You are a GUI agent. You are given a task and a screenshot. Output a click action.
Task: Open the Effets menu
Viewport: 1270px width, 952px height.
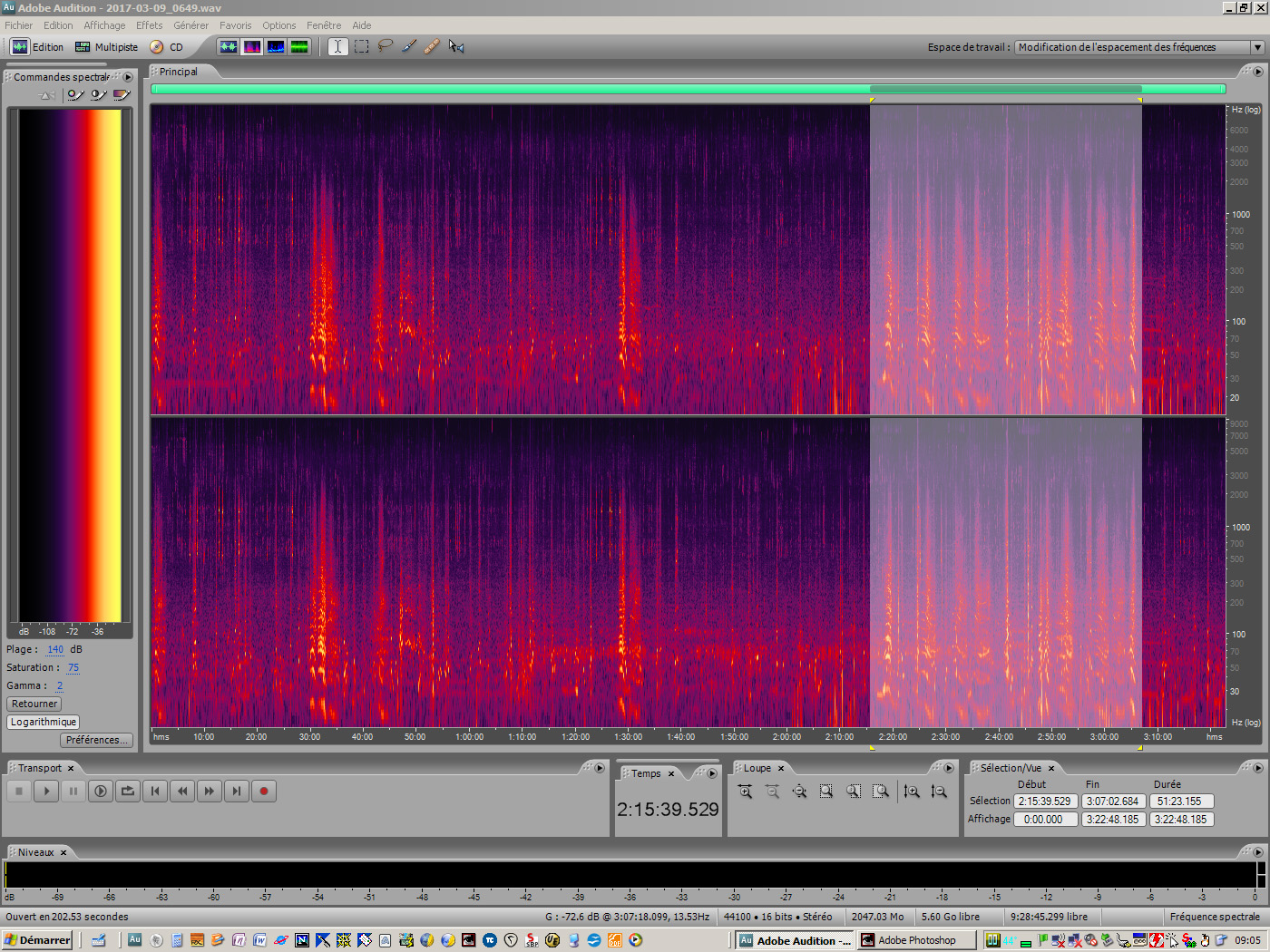(x=149, y=25)
